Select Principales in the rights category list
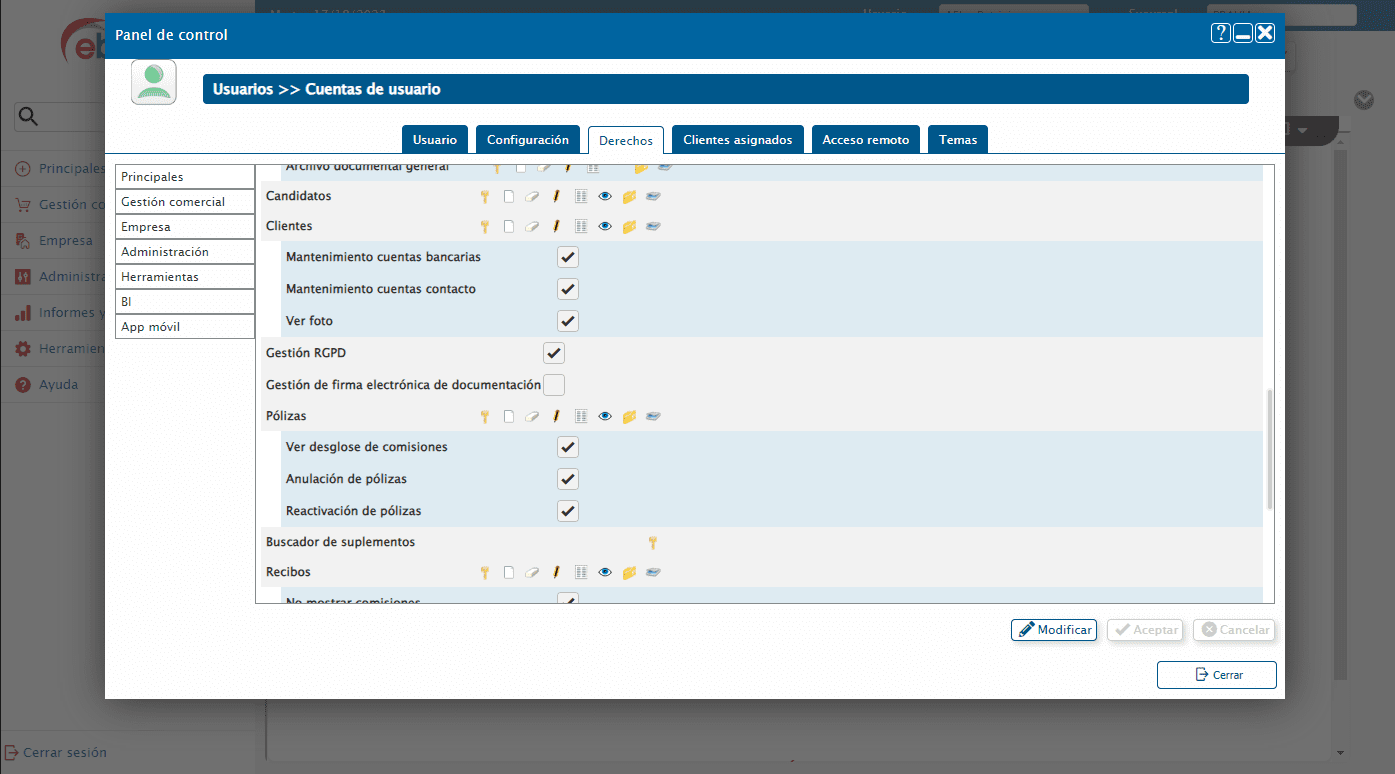Screen dimensions: 1395x774 (x=185, y=177)
